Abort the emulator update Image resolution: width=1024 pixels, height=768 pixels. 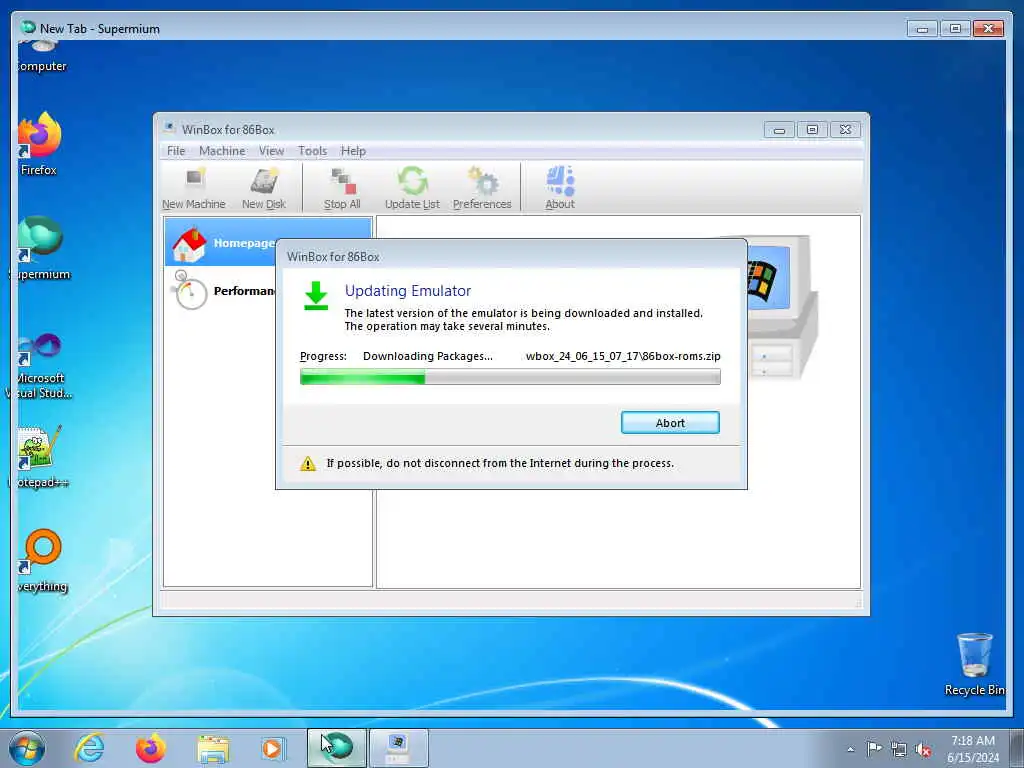point(670,423)
